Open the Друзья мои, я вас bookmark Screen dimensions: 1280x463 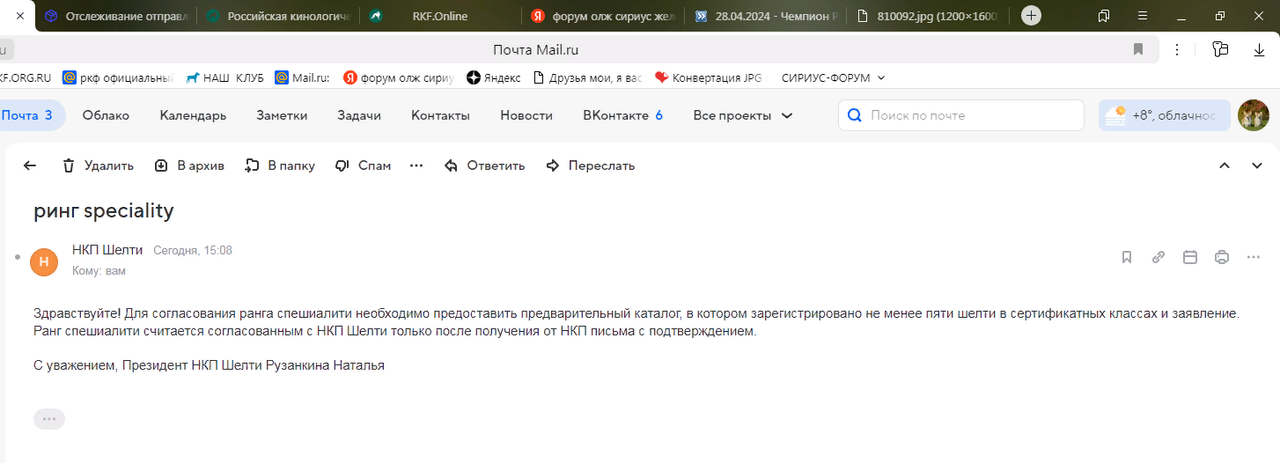click(x=587, y=78)
